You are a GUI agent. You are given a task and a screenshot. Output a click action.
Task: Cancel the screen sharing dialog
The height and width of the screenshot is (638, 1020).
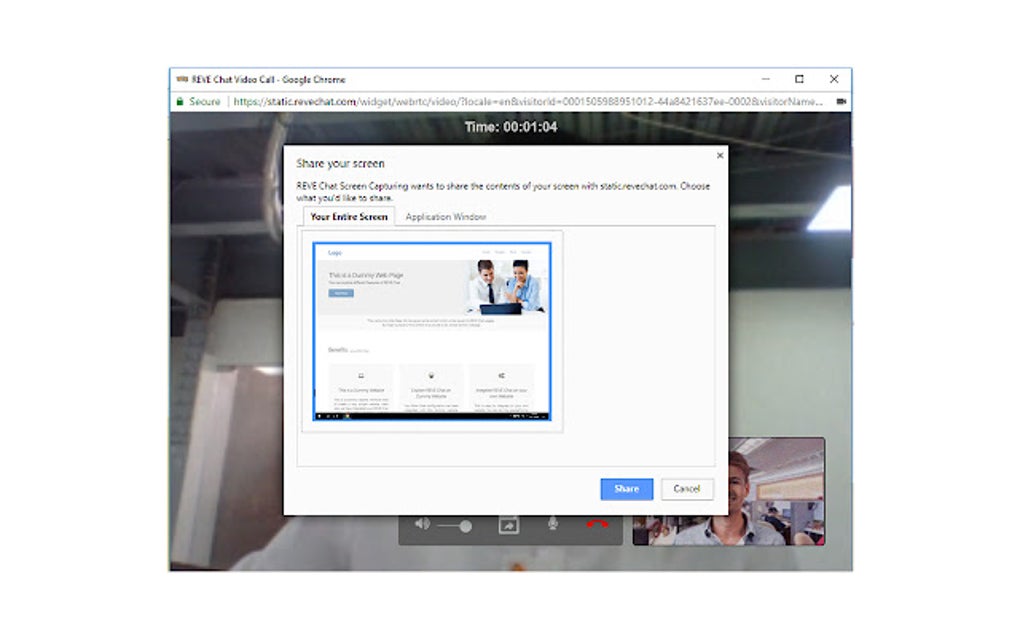coord(687,489)
